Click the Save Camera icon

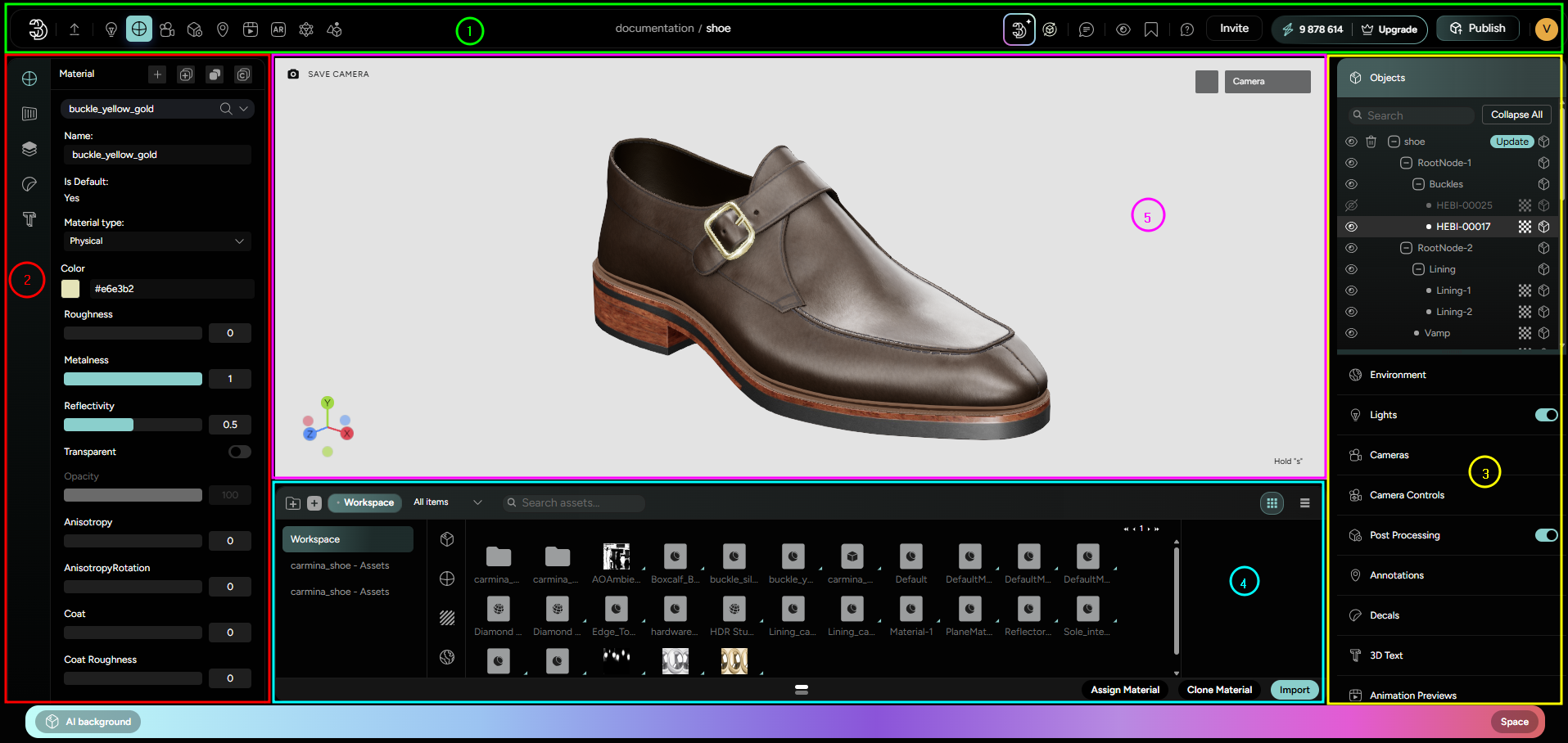[x=293, y=74]
